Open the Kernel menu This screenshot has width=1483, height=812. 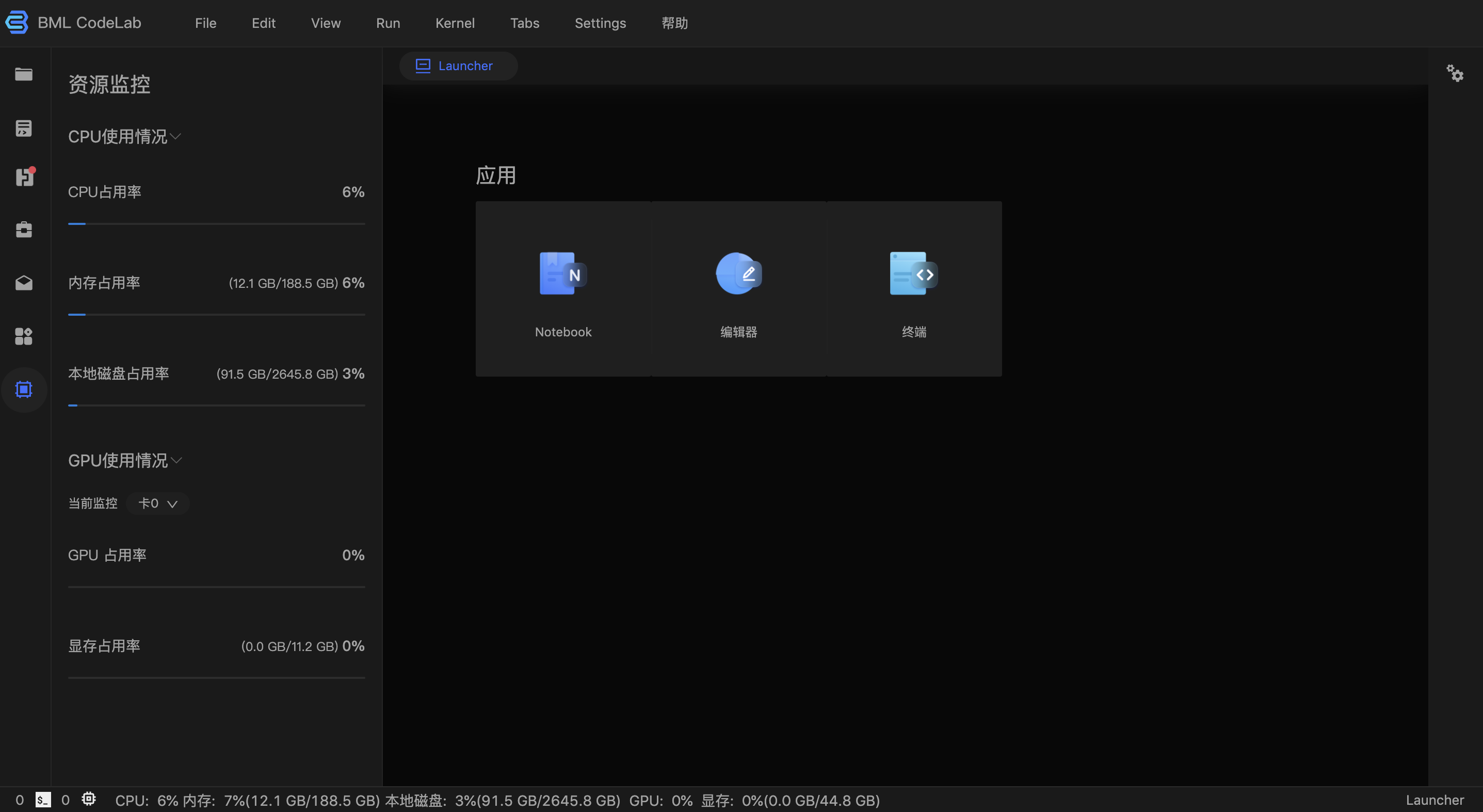455,23
